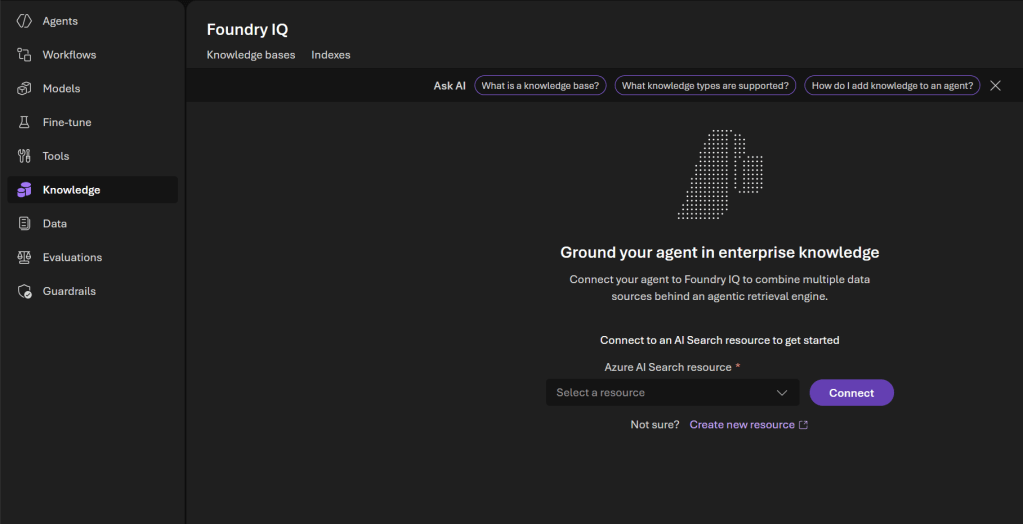Viewport: 1023px width, 524px height.
Task: Click the Ask AI label
Action: tap(449, 86)
